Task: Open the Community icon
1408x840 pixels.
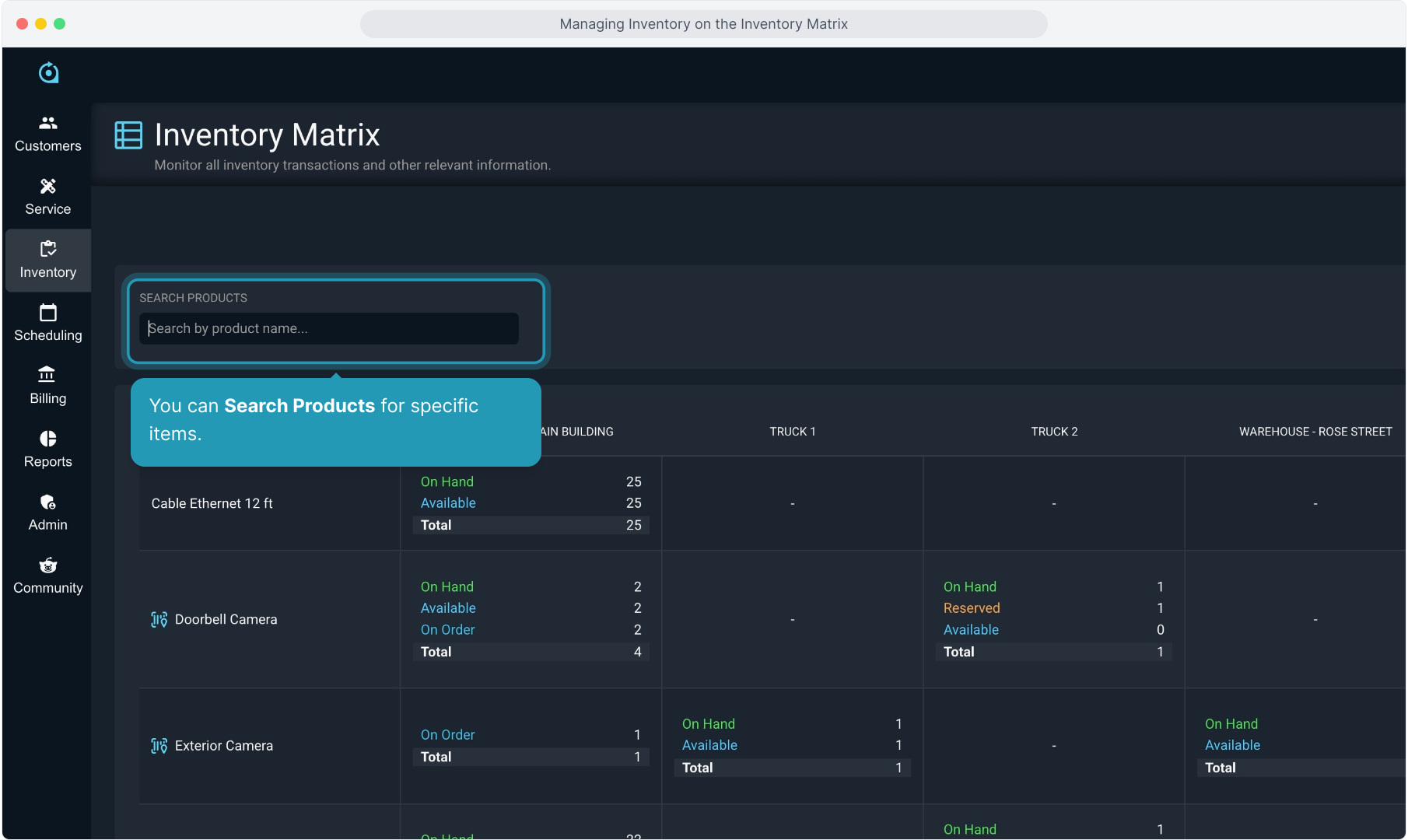Action: click(x=48, y=565)
